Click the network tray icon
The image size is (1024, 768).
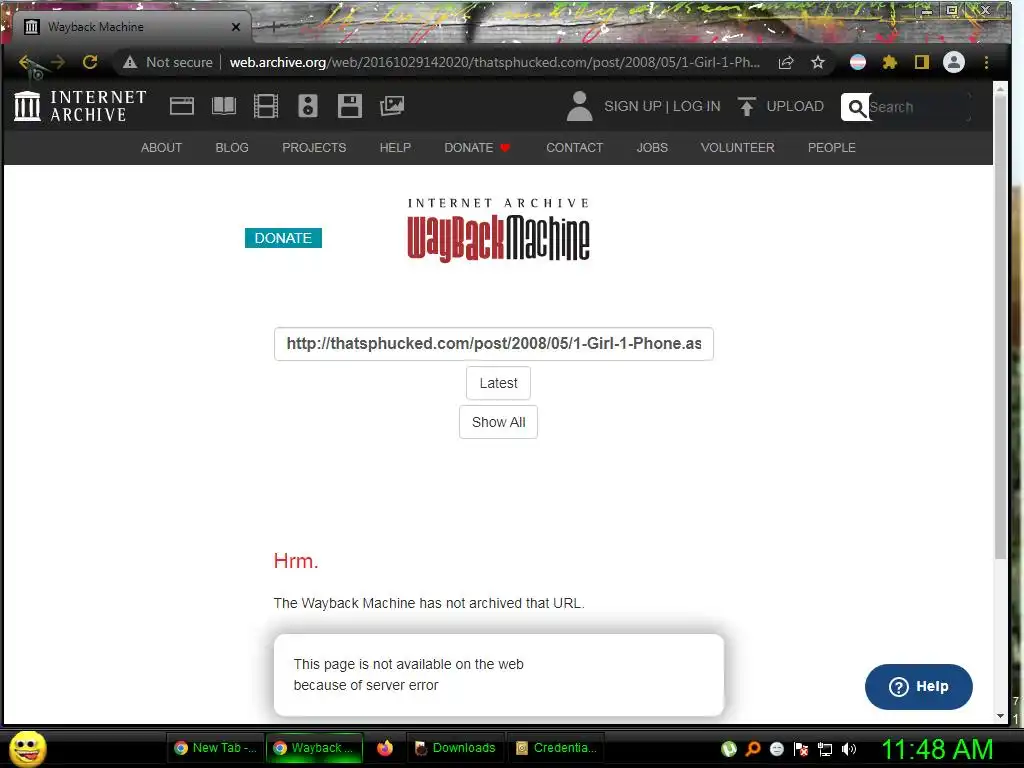825,749
